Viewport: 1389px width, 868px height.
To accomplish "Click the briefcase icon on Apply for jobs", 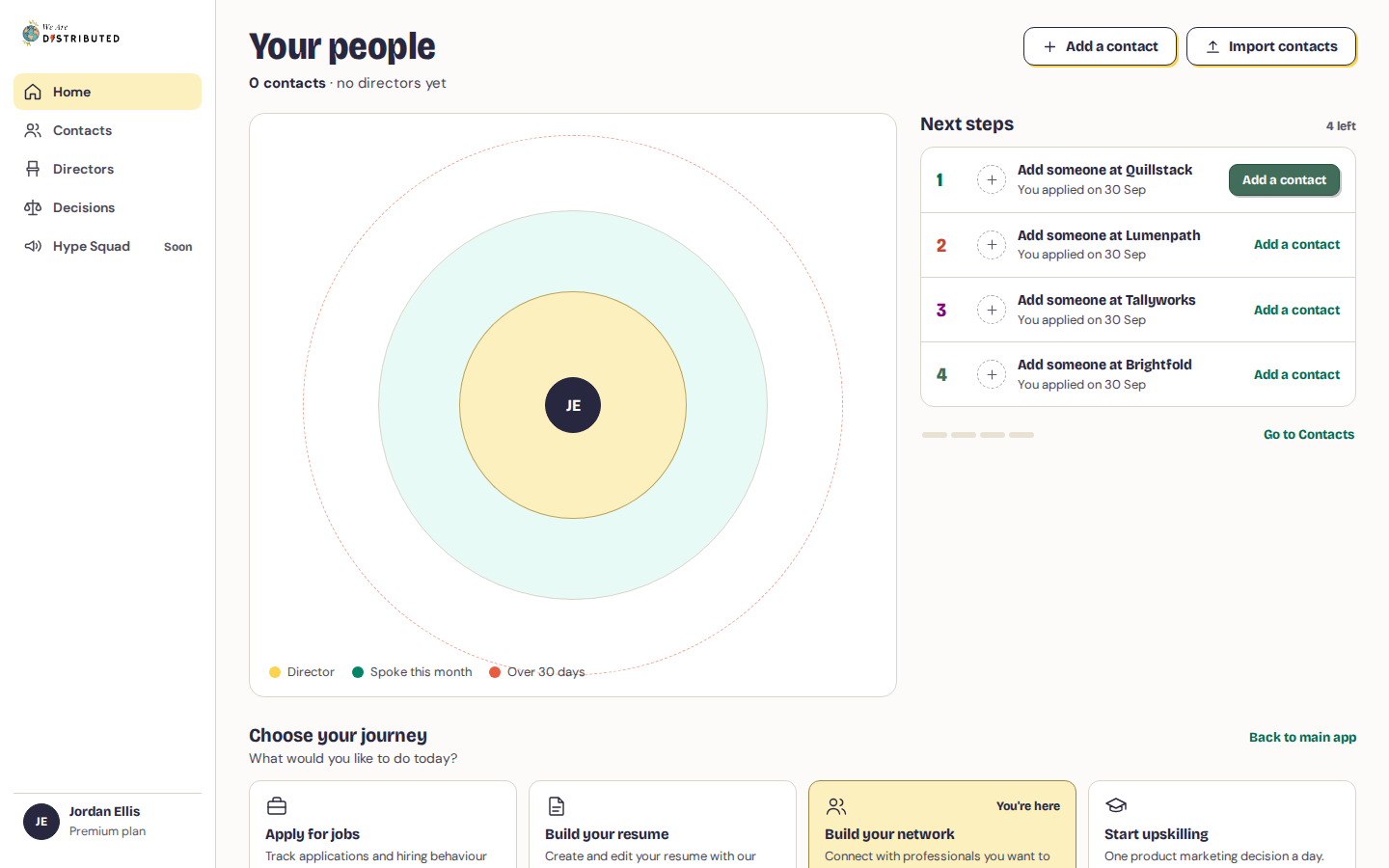I will click(277, 805).
